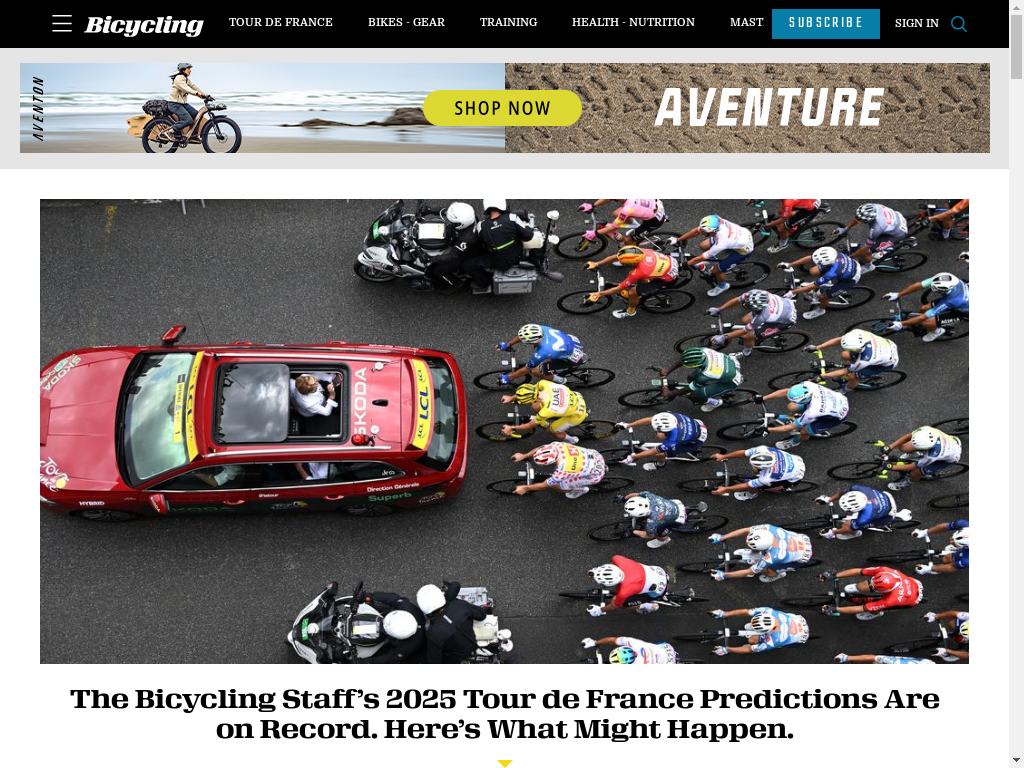Viewport: 1024px width, 768px height.
Task: Go to the Training section
Action: 508,22
